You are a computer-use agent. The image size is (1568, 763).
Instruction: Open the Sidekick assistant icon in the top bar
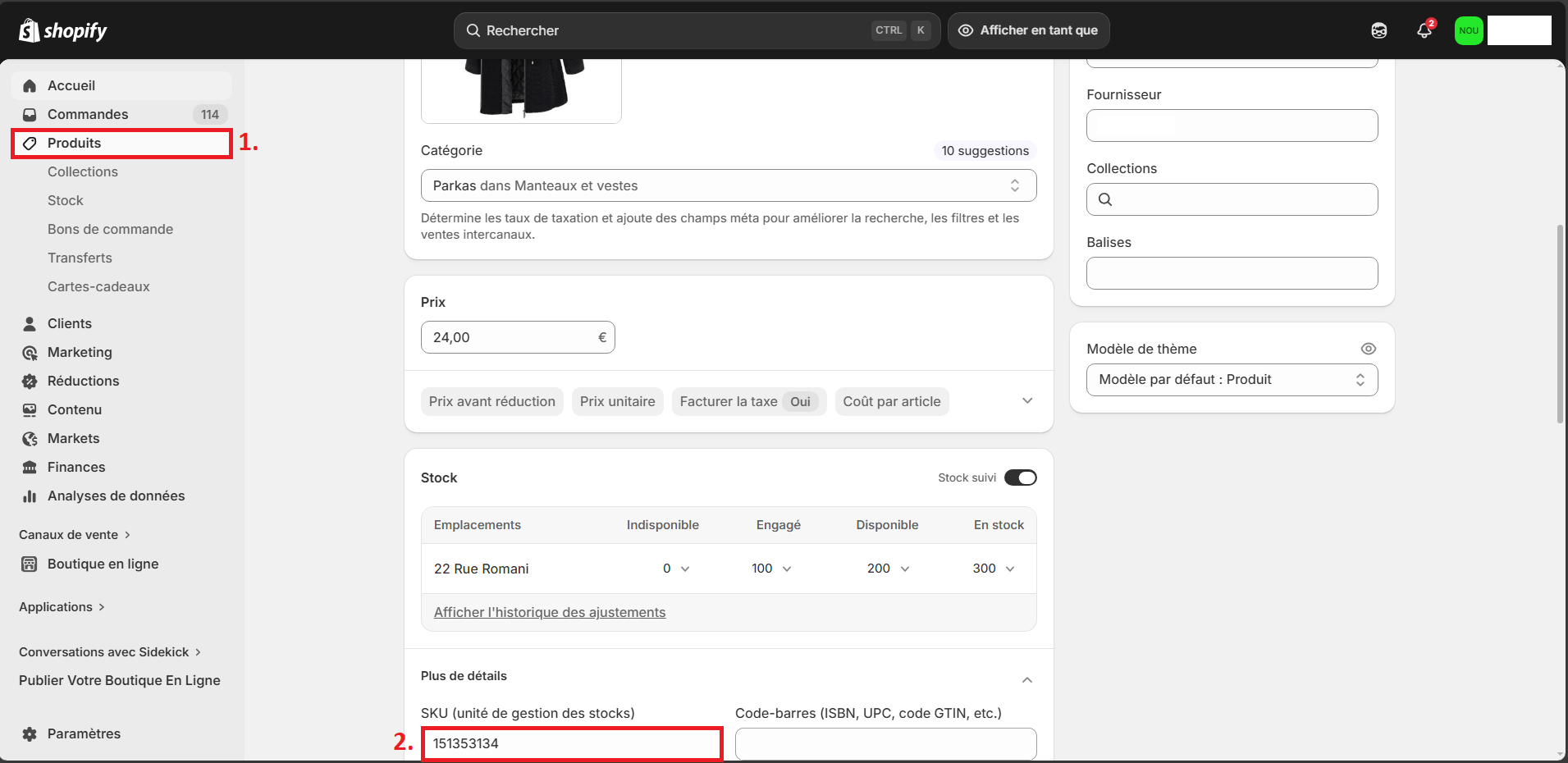(x=1379, y=30)
